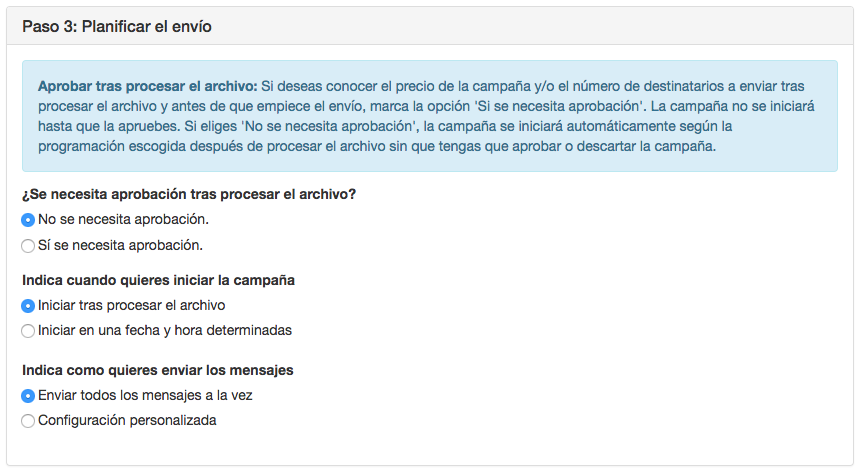
Task: Pick the 'Iniciar en una fecha y hora determinadas' radio
Action: (28, 330)
